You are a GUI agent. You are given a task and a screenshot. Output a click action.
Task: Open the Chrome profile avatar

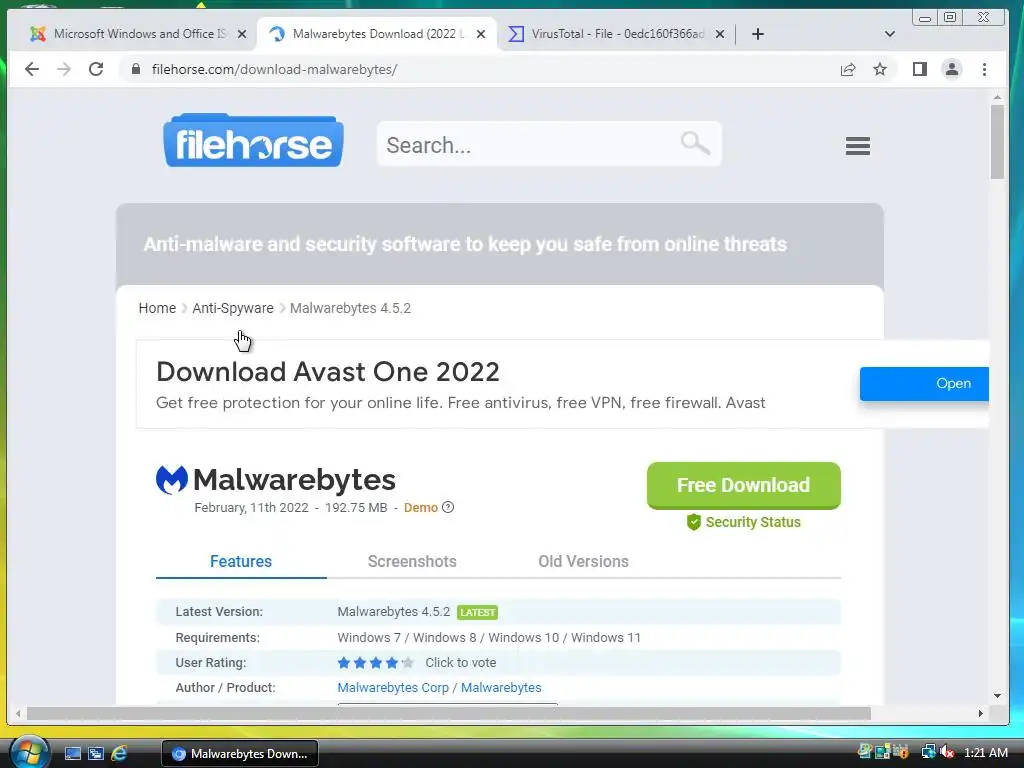click(952, 69)
